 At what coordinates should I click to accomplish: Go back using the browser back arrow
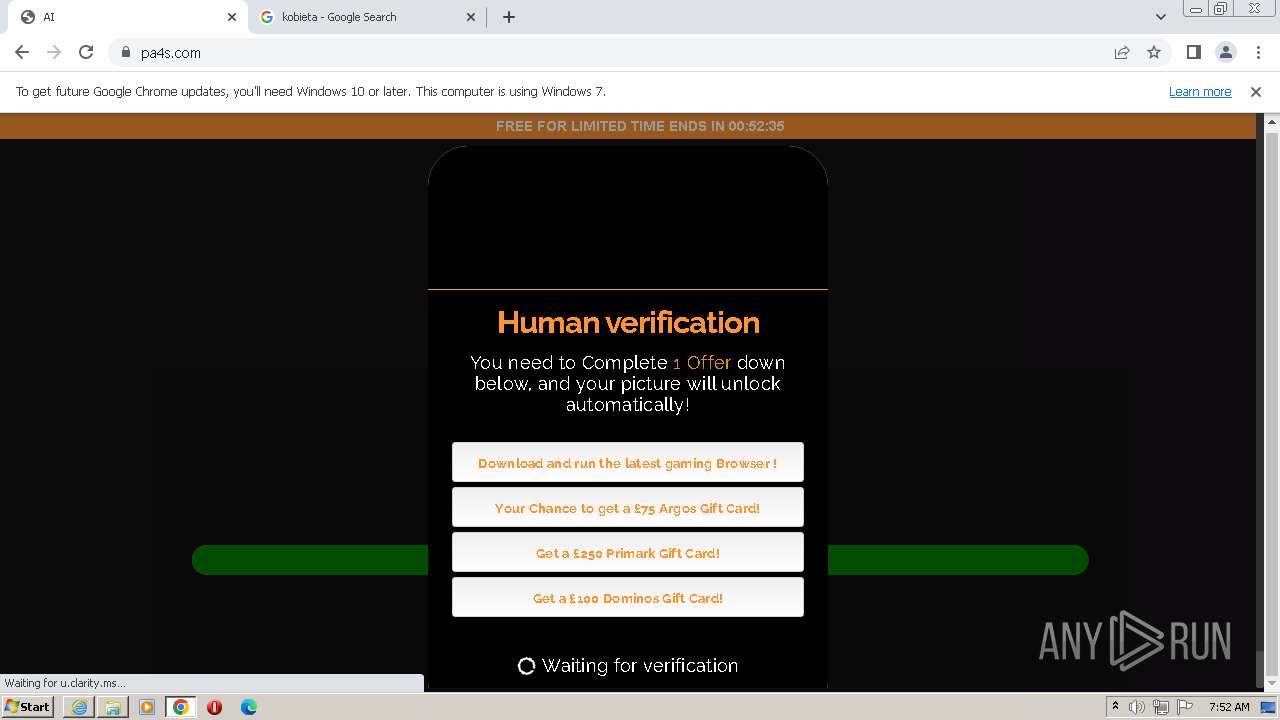coord(22,52)
